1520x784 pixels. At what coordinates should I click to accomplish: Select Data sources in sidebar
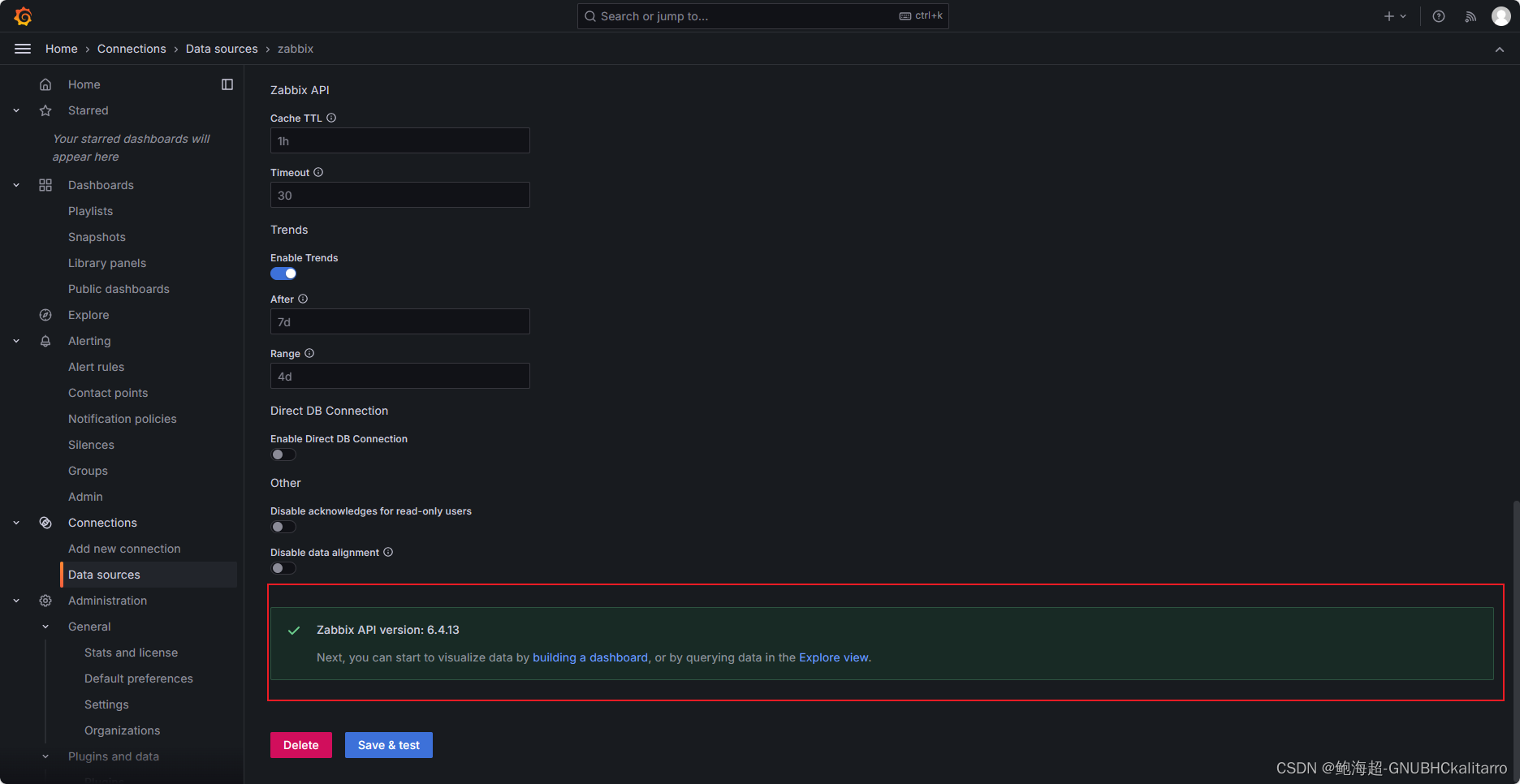(149, 575)
